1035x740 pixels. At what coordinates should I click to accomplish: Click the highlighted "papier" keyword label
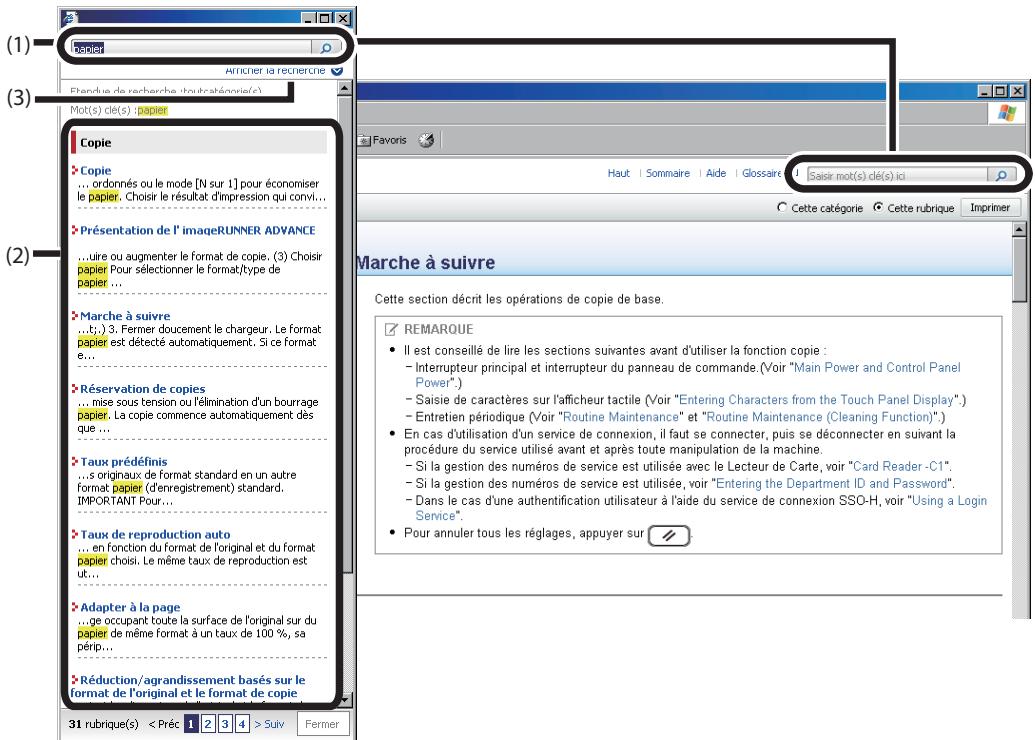click(x=152, y=110)
